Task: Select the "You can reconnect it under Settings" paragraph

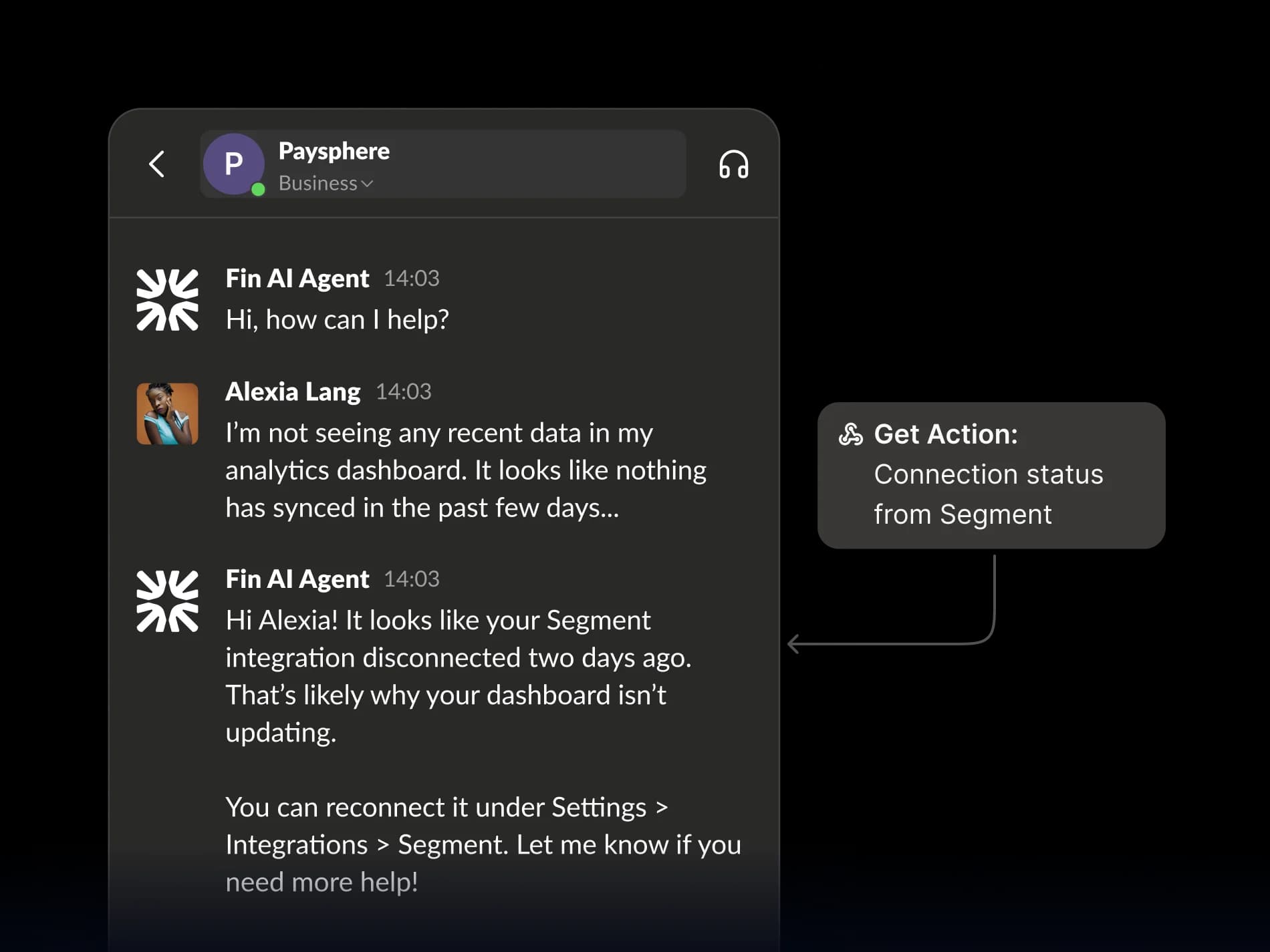Action: [x=483, y=844]
